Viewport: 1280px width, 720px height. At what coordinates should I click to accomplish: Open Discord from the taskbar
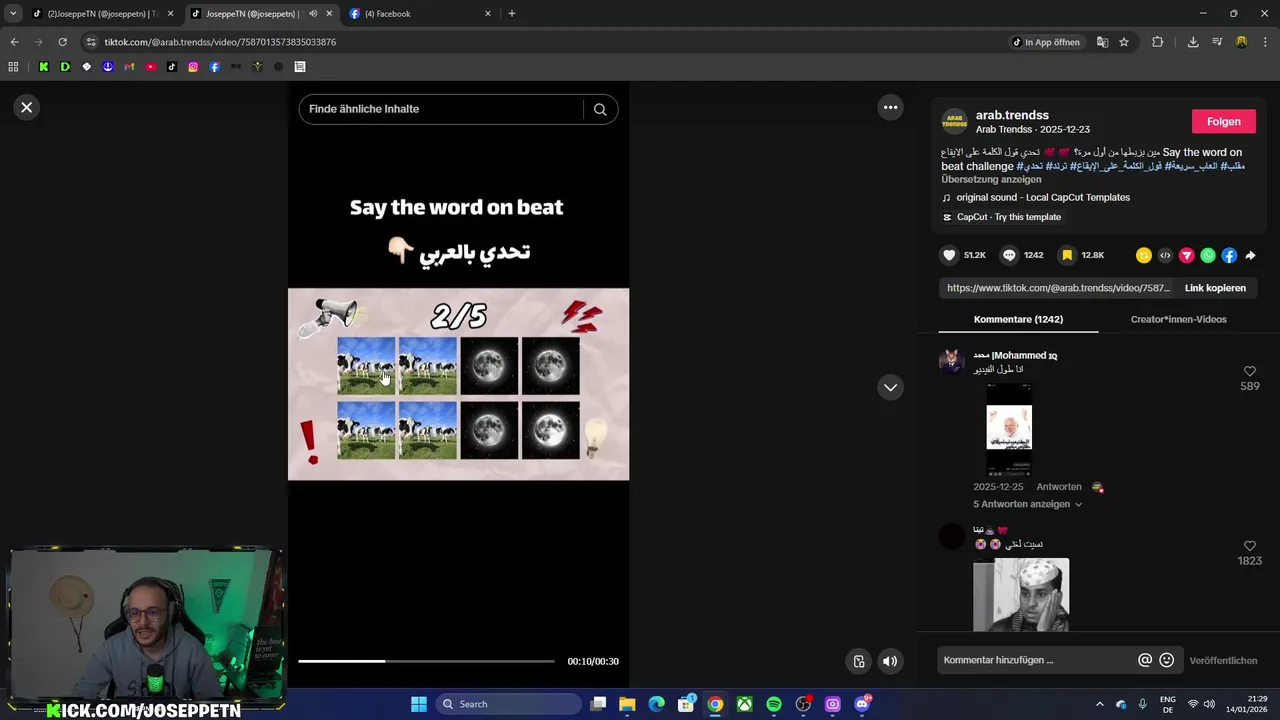862,704
